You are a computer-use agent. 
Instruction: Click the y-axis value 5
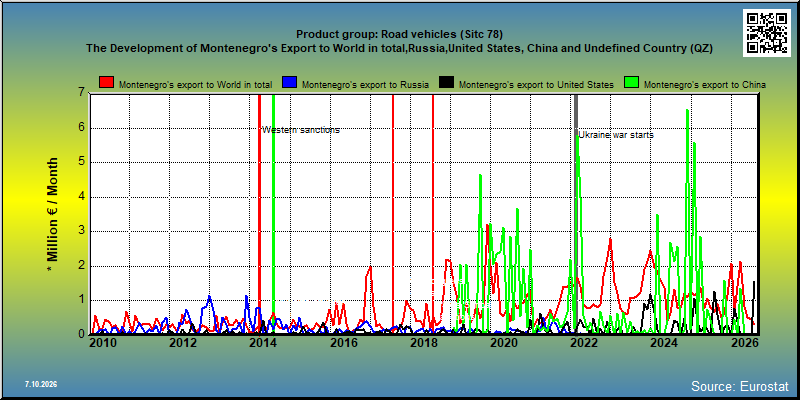82,162
